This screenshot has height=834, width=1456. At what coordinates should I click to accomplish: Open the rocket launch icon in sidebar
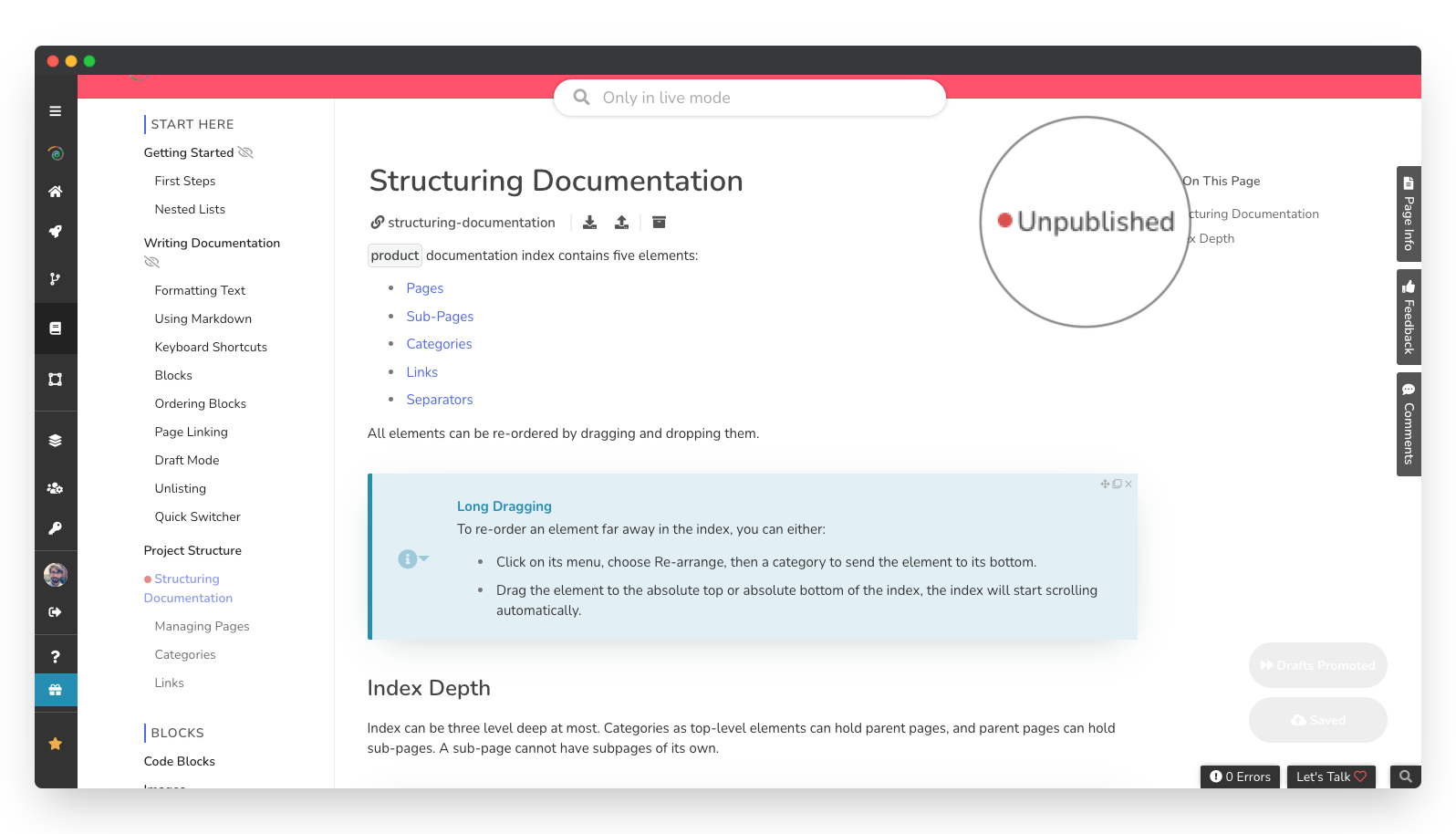(56, 232)
